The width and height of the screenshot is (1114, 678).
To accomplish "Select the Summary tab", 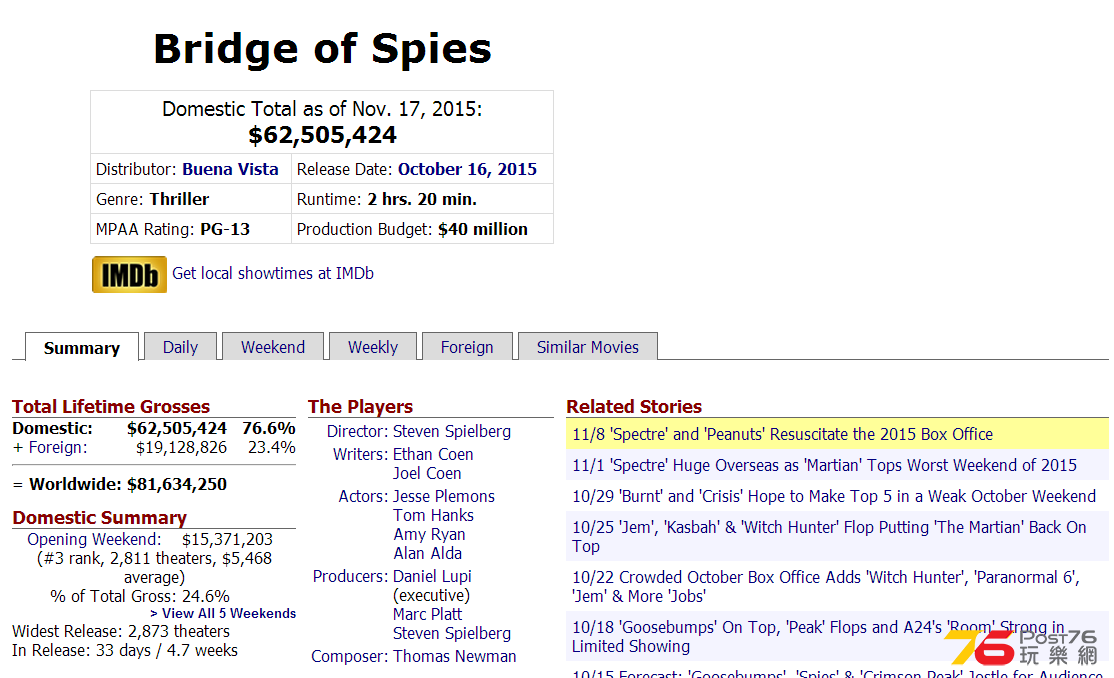I will click(82, 348).
